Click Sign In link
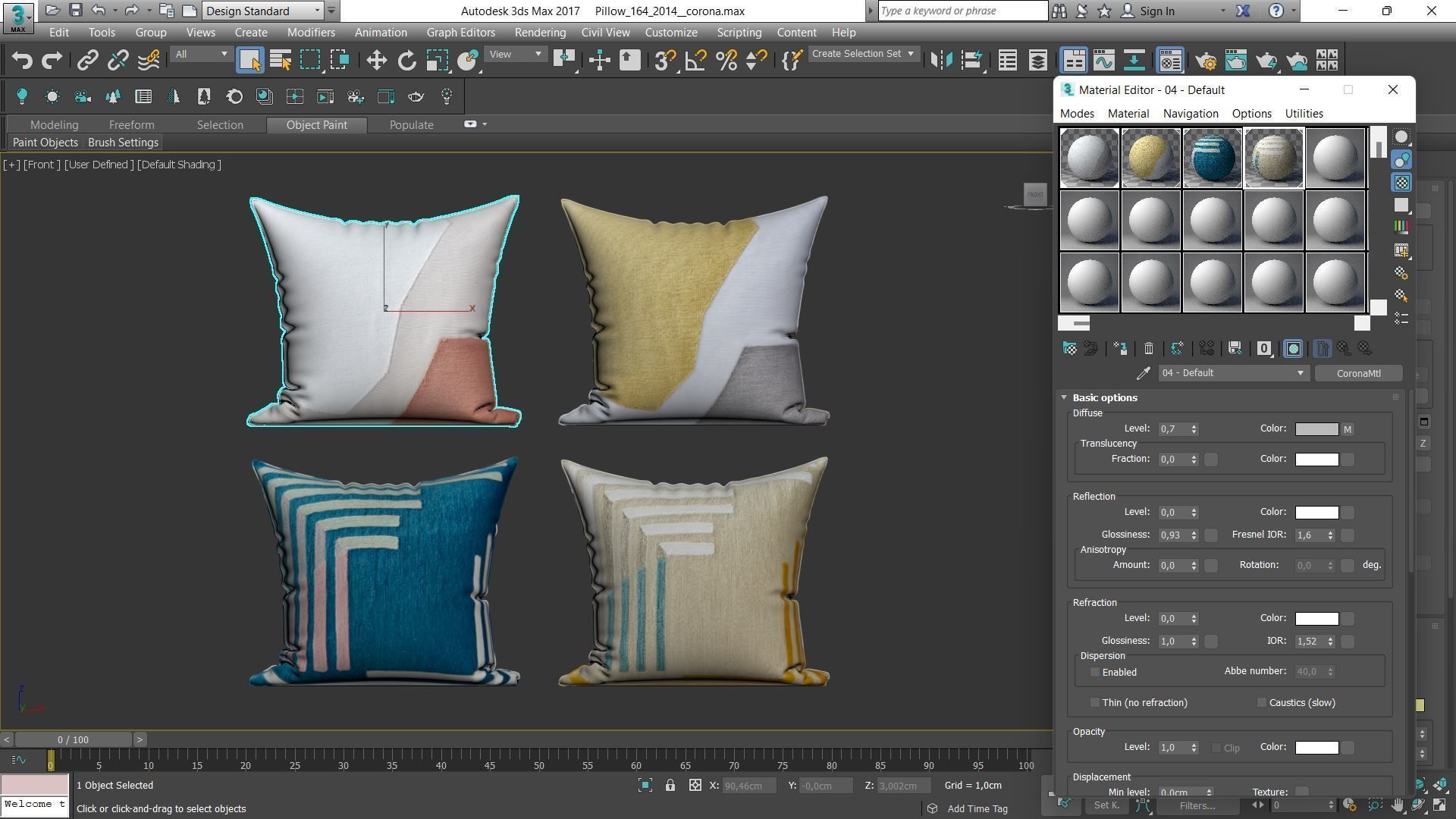This screenshot has width=1456, height=819. (x=1156, y=11)
